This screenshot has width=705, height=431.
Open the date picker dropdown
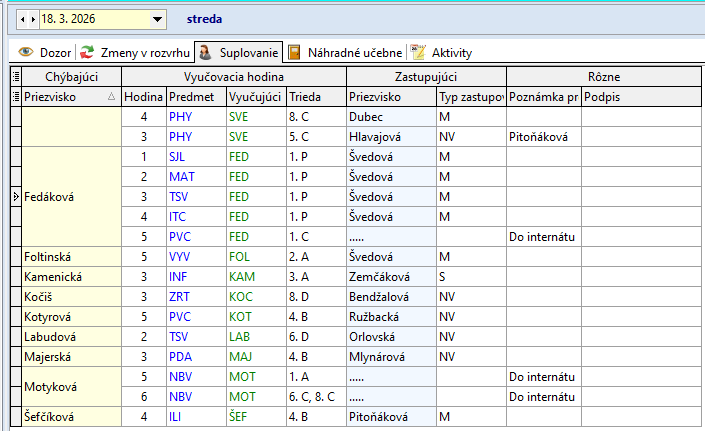click(x=157, y=19)
